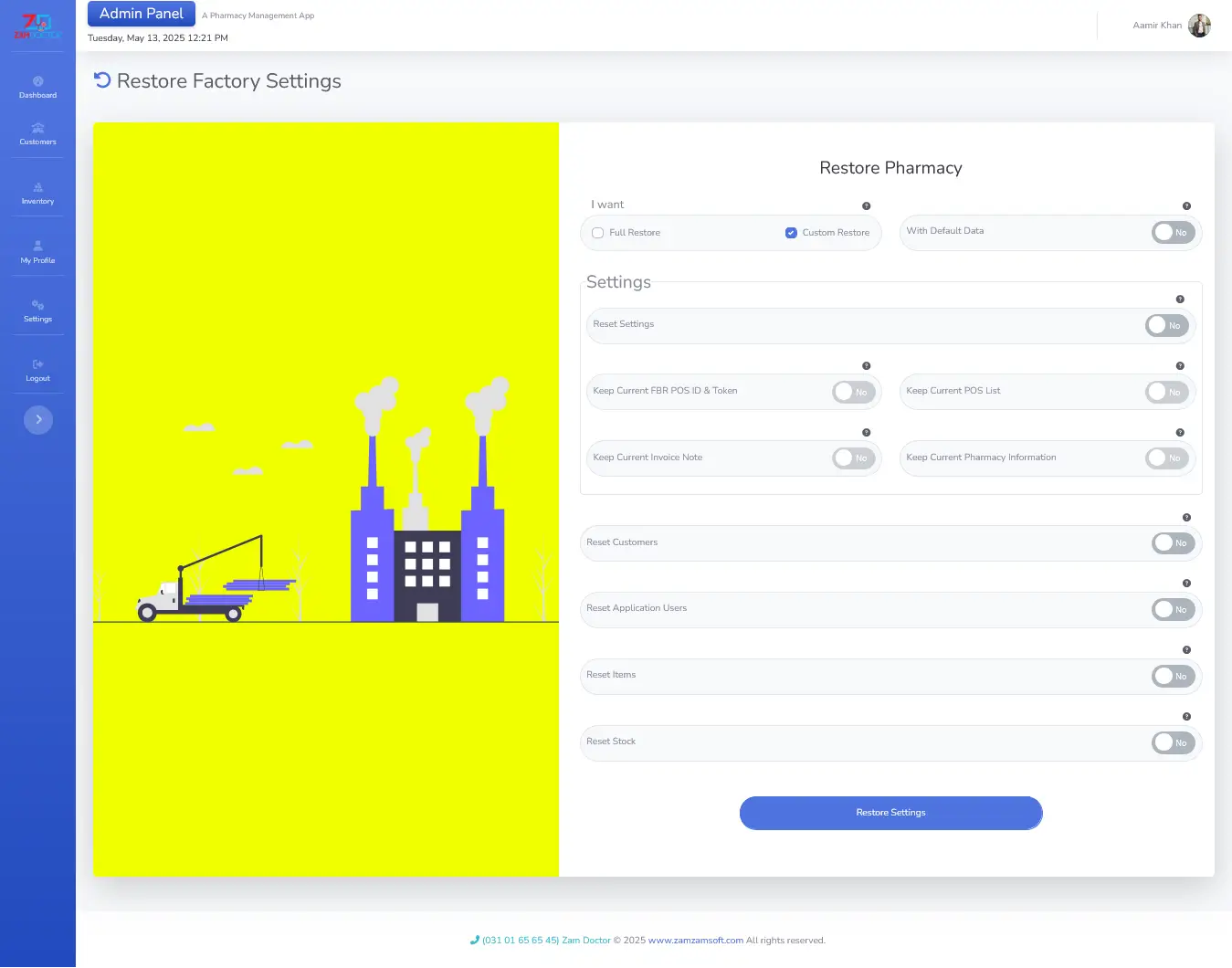1232x968 pixels.
Task: Go to Customers in the sidebar
Action: [x=37, y=129]
